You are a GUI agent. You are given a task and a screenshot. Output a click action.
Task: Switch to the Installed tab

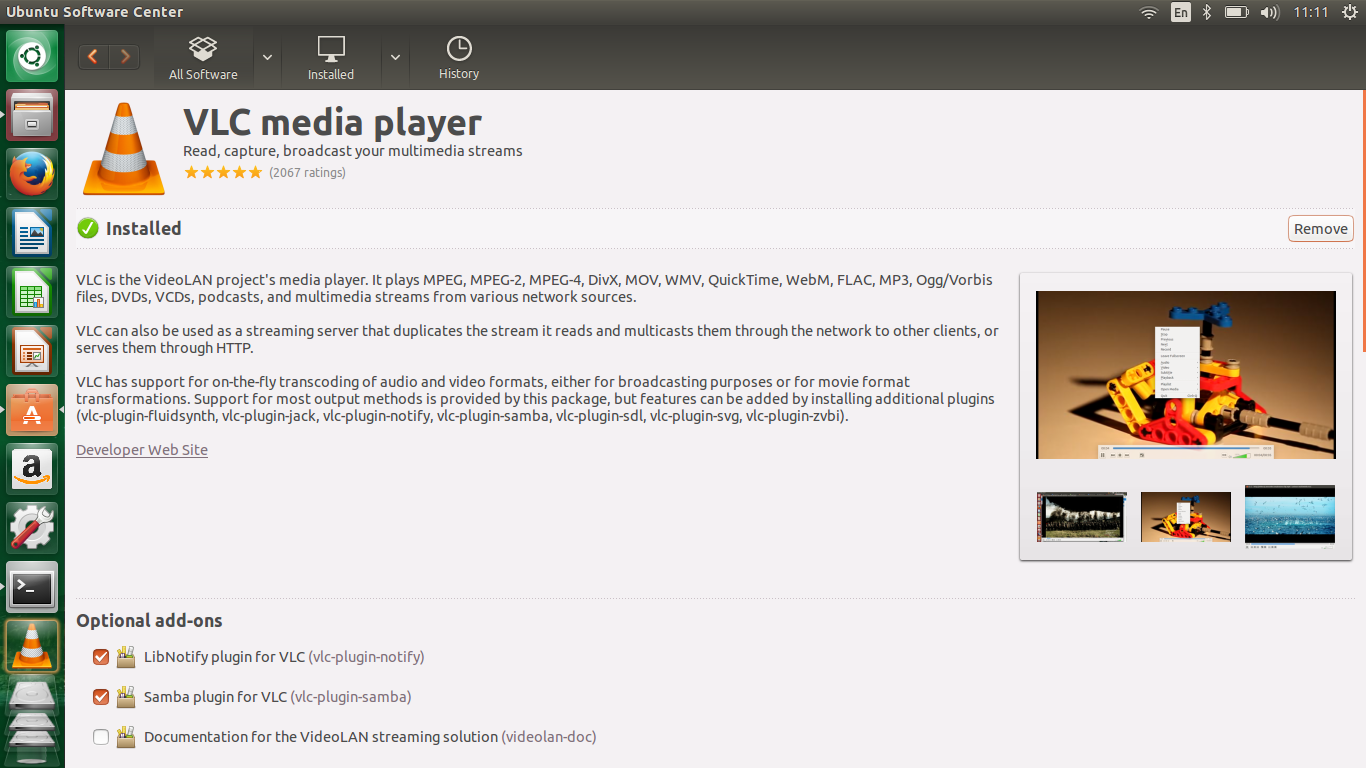point(330,57)
